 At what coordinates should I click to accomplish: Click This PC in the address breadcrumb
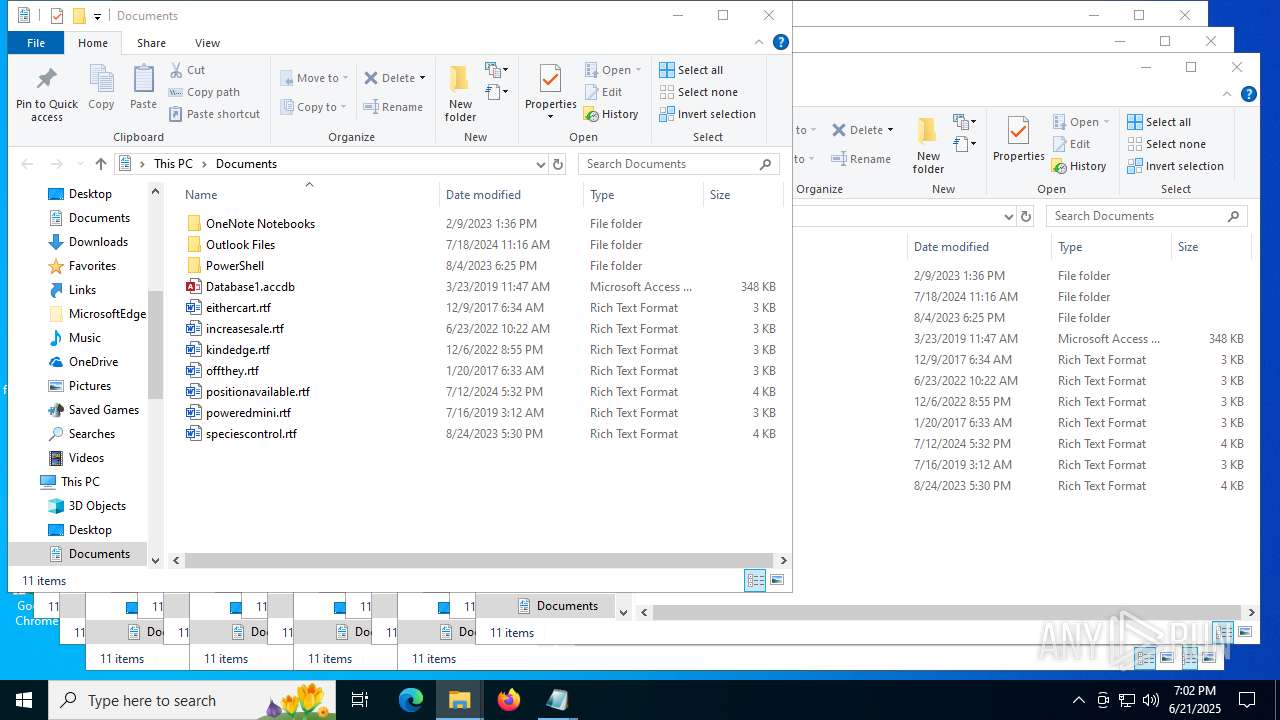coord(173,164)
